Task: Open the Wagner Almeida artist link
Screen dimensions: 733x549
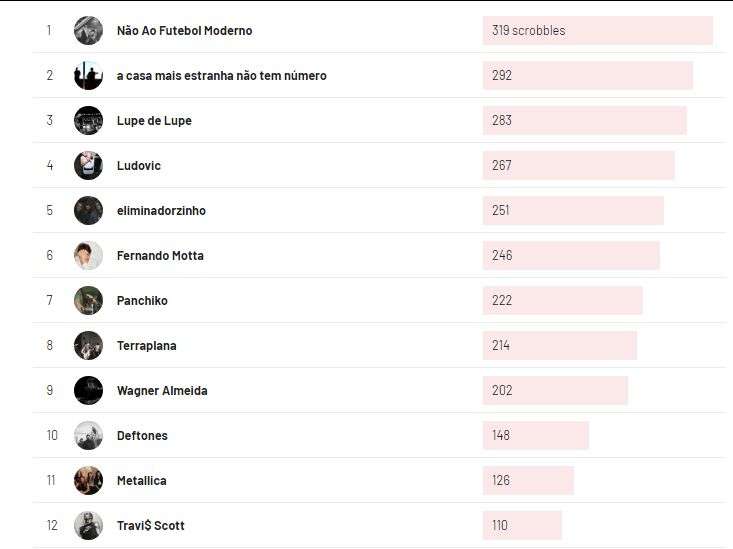Action: tap(162, 391)
